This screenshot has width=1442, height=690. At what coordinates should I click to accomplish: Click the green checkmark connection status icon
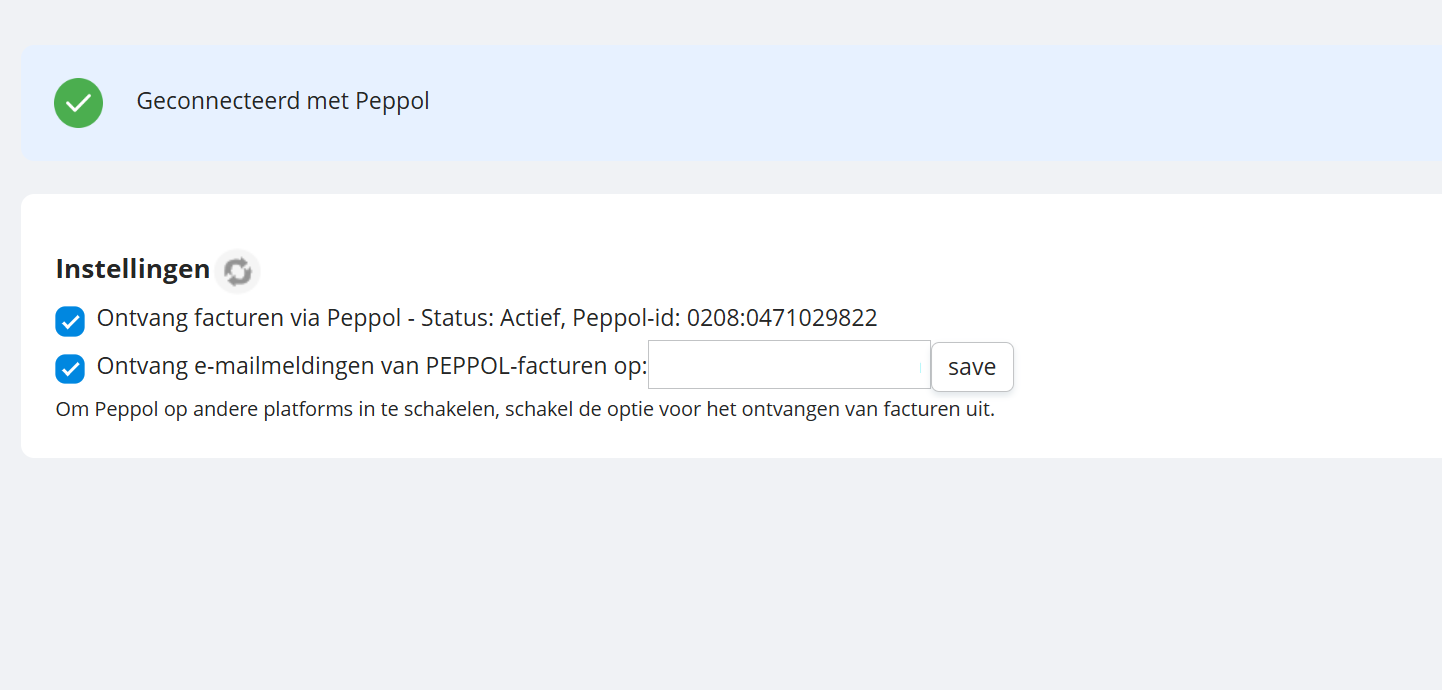(78, 102)
